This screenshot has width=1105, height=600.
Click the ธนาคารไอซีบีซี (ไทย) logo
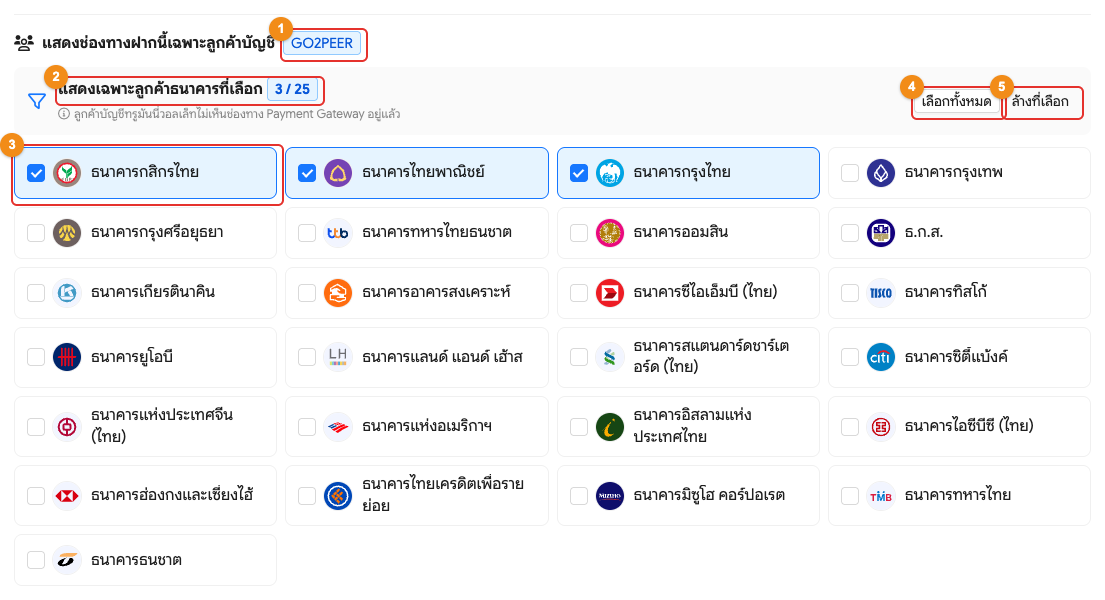[x=881, y=427]
